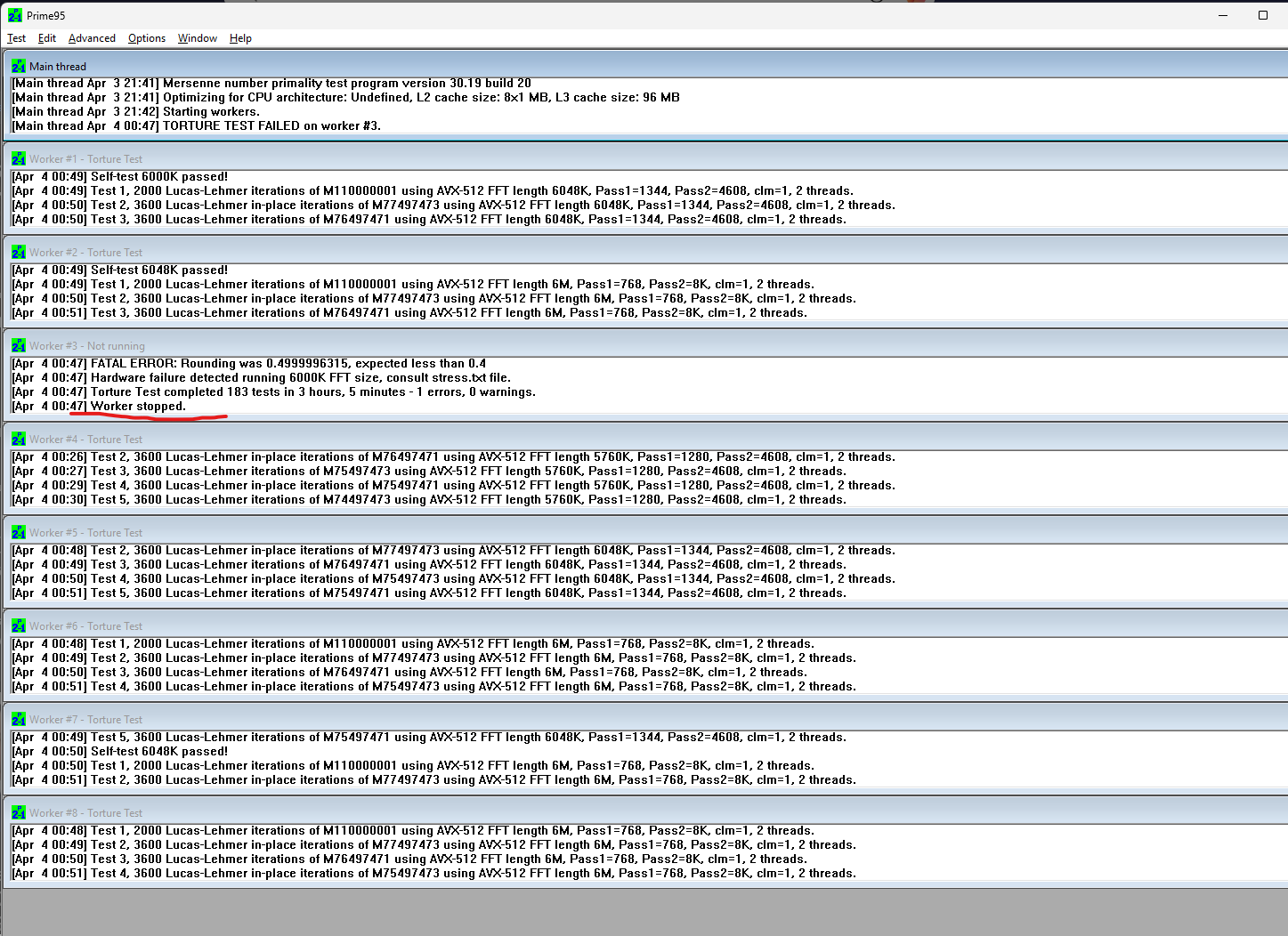The image size is (1288, 936).
Task: Click the Worker #8 window icon
Action: [19, 813]
